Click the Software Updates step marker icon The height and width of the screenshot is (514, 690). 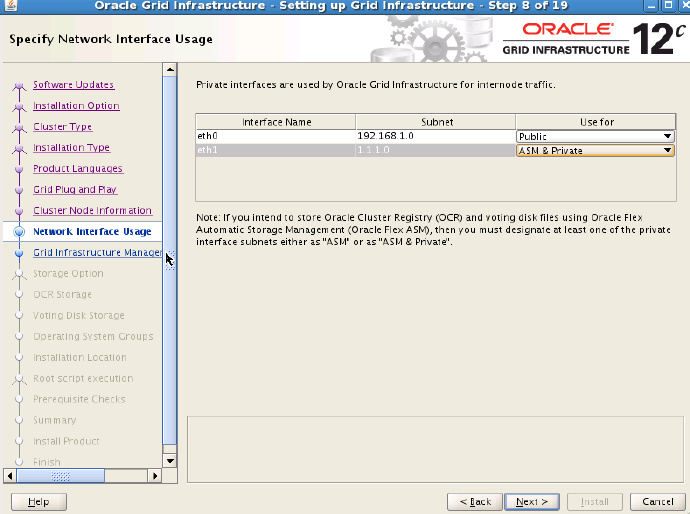(19, 85)
